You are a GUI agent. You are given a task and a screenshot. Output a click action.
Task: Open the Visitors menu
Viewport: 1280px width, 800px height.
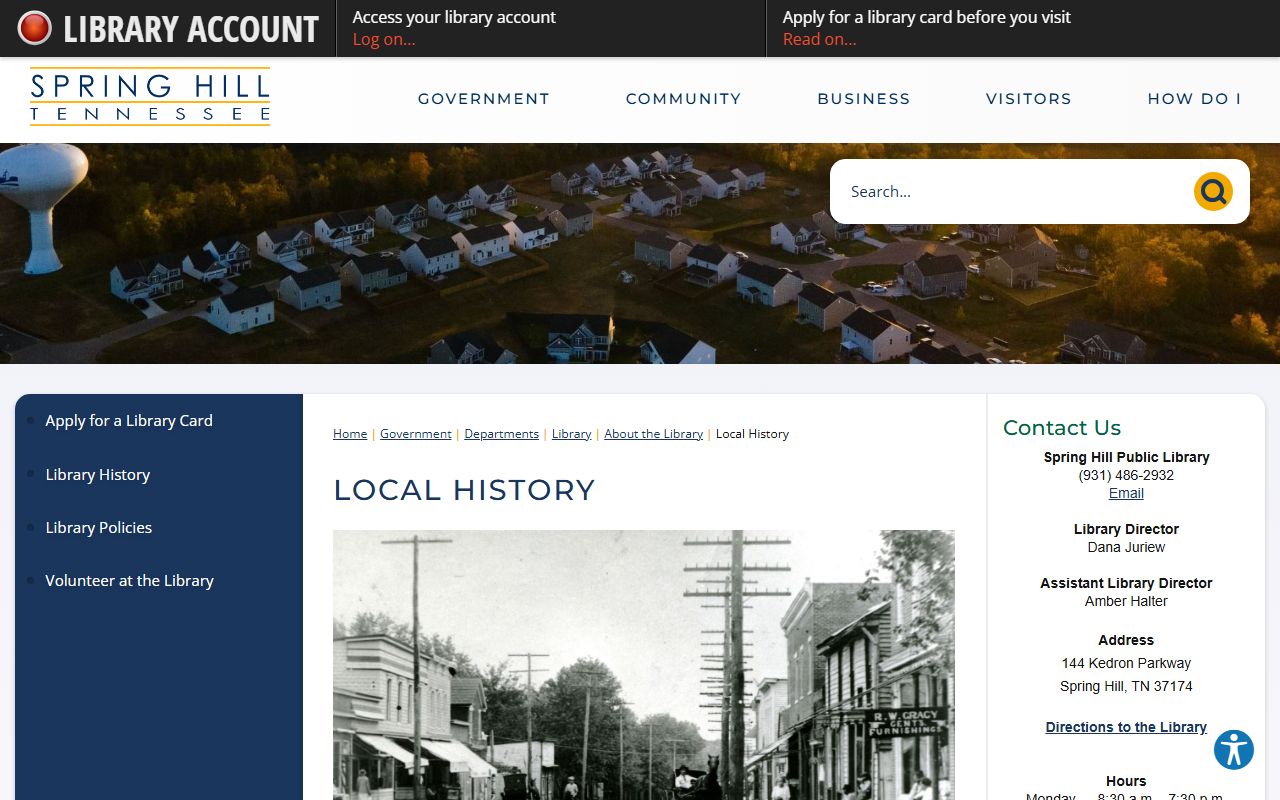click(1029, 99)
